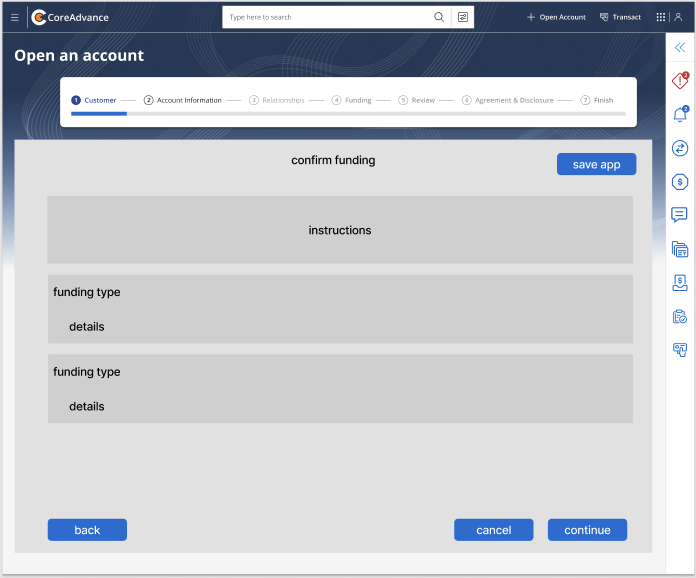This screenshot has height=578, width=696.
Task: Go to step 6 Agreement & Disclosure
Action: tap(508, 100)
